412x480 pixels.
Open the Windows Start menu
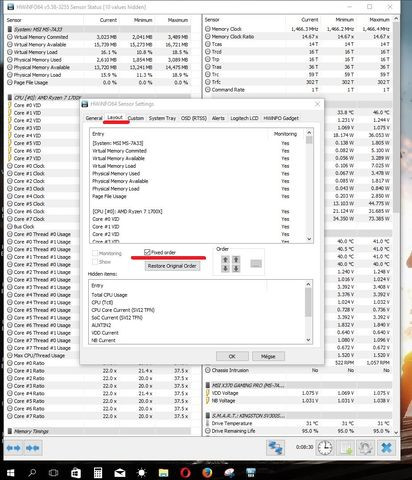click(x=11, y=472)
